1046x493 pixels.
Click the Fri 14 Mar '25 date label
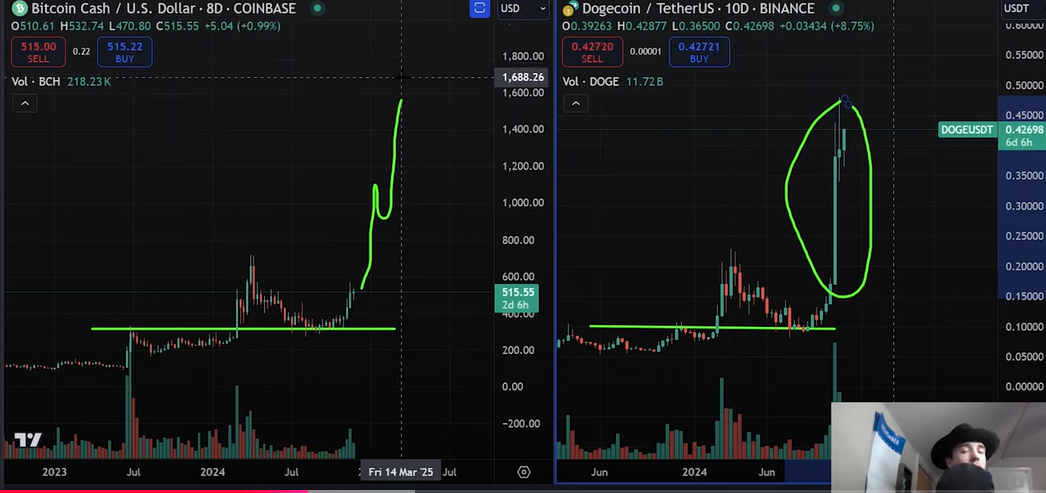click(400, 472)
